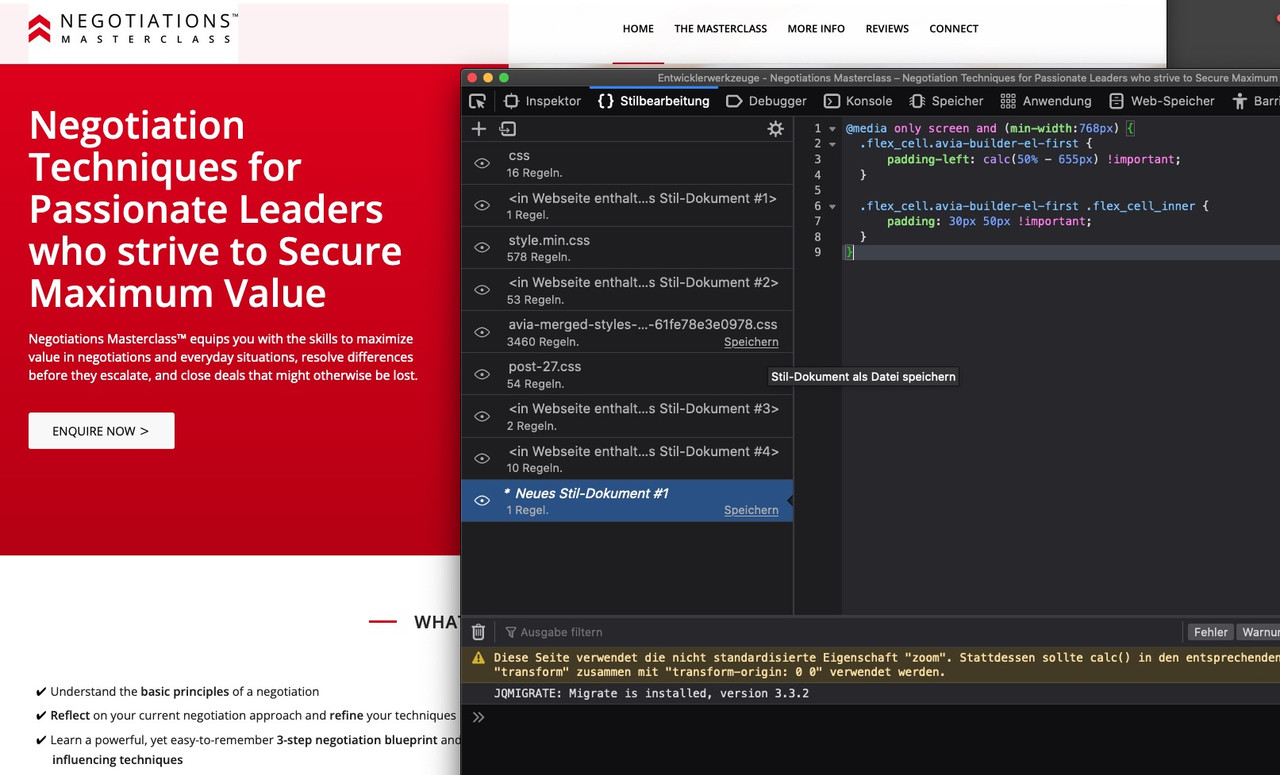Clear console output with trash icon
The width and height of the screenshot is (1280, 775).
tap(478, 632)
